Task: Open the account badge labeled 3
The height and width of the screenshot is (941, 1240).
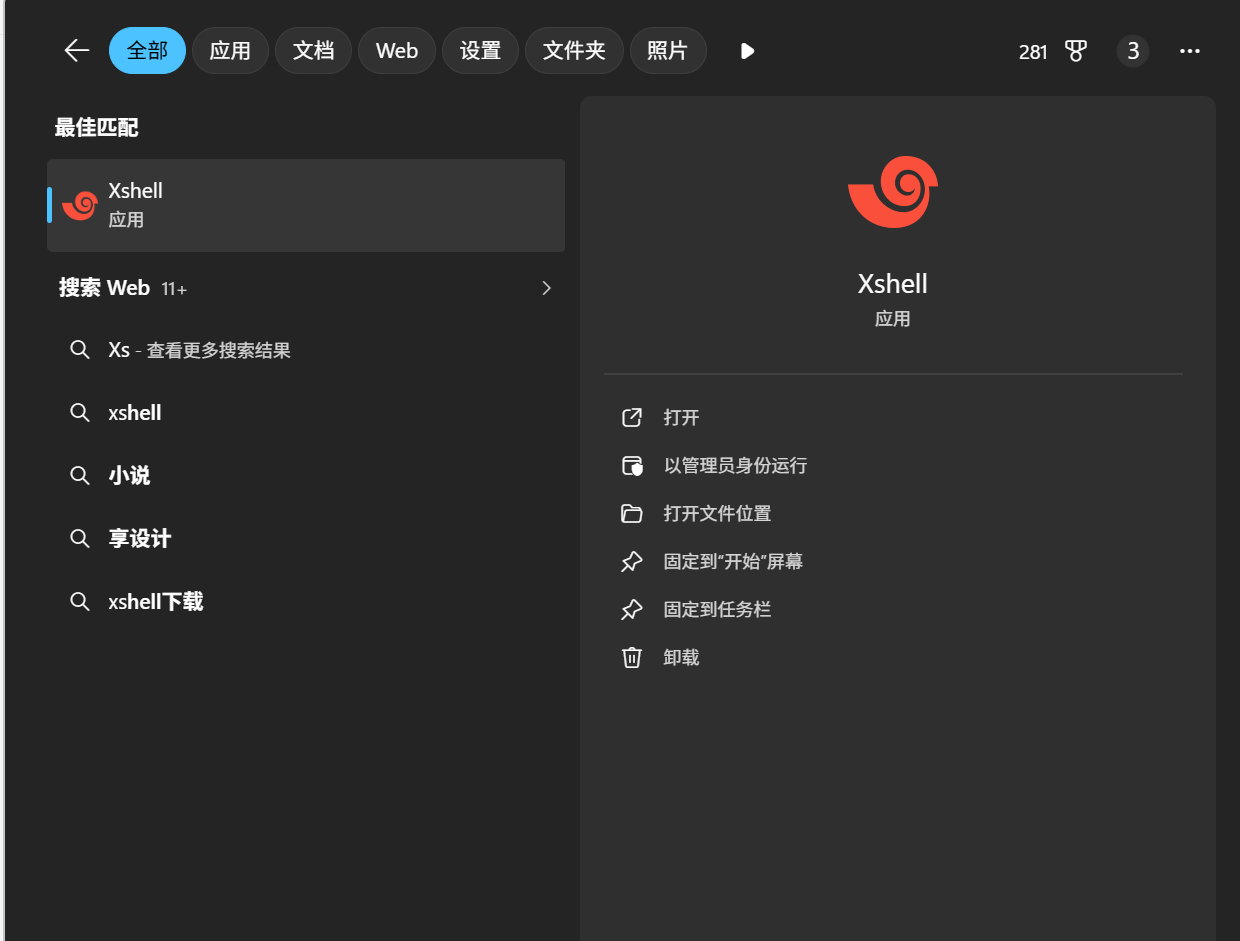Action: (1133, 51)
